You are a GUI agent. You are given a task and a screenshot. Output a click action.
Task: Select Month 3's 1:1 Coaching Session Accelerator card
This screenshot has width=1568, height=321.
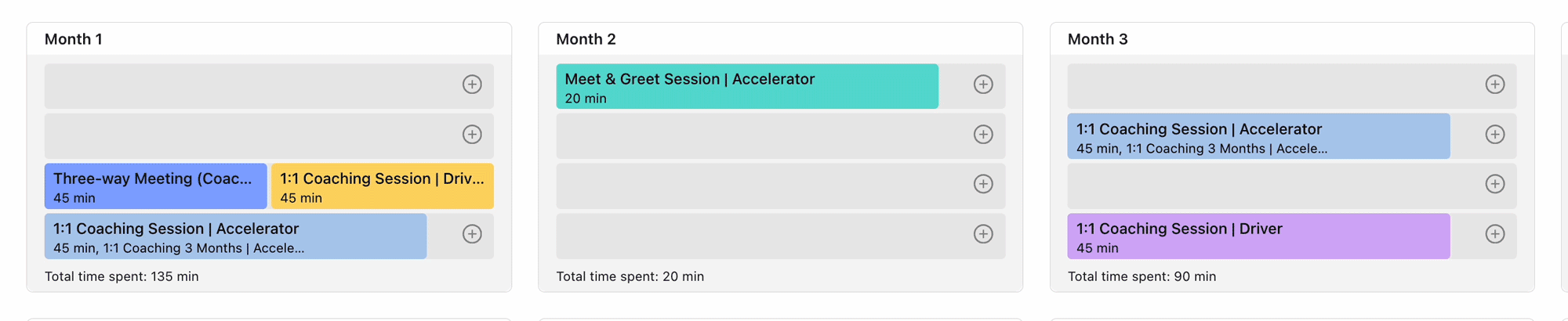click(1258, 137)
